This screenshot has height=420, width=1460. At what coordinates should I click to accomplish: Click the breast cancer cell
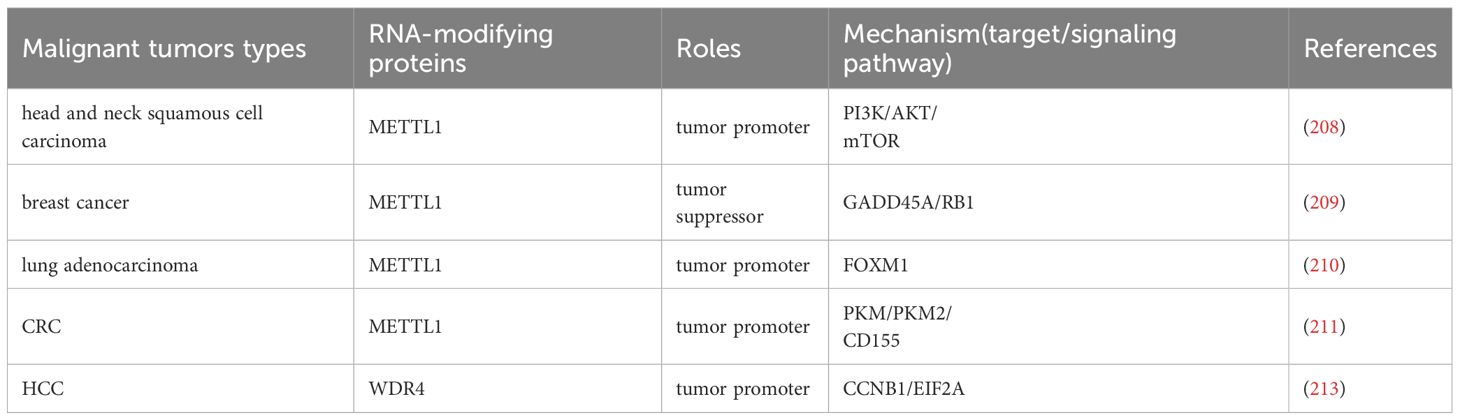point(80,202)
